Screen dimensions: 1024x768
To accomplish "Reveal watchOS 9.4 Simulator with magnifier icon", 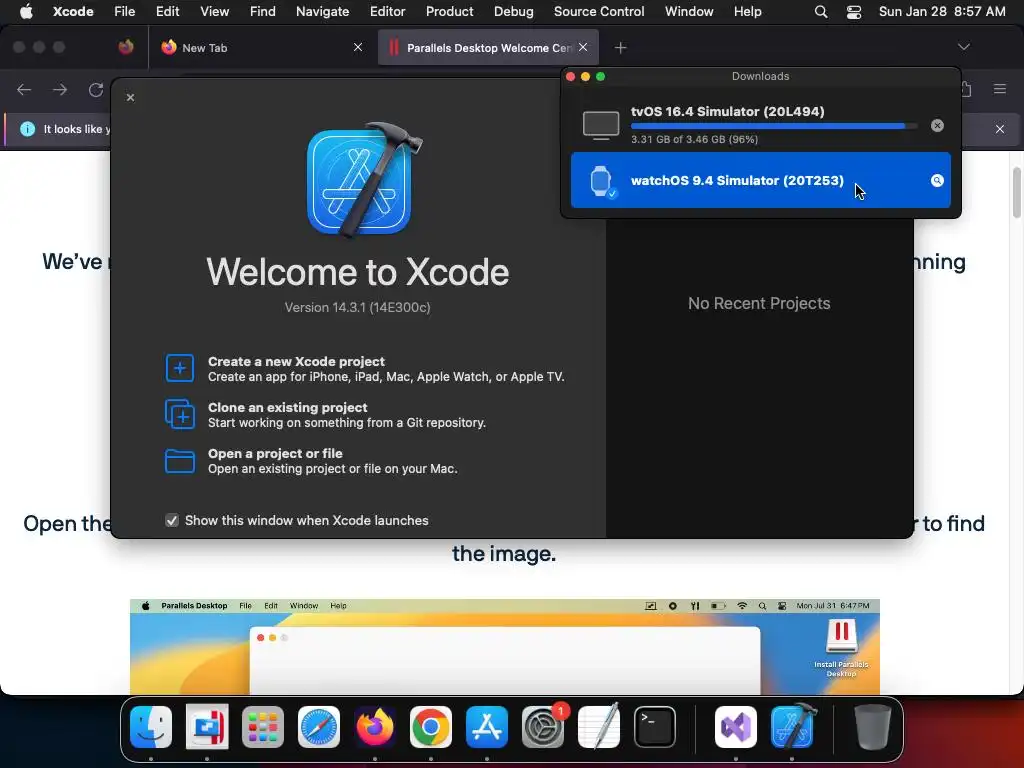I will (937, 181).
